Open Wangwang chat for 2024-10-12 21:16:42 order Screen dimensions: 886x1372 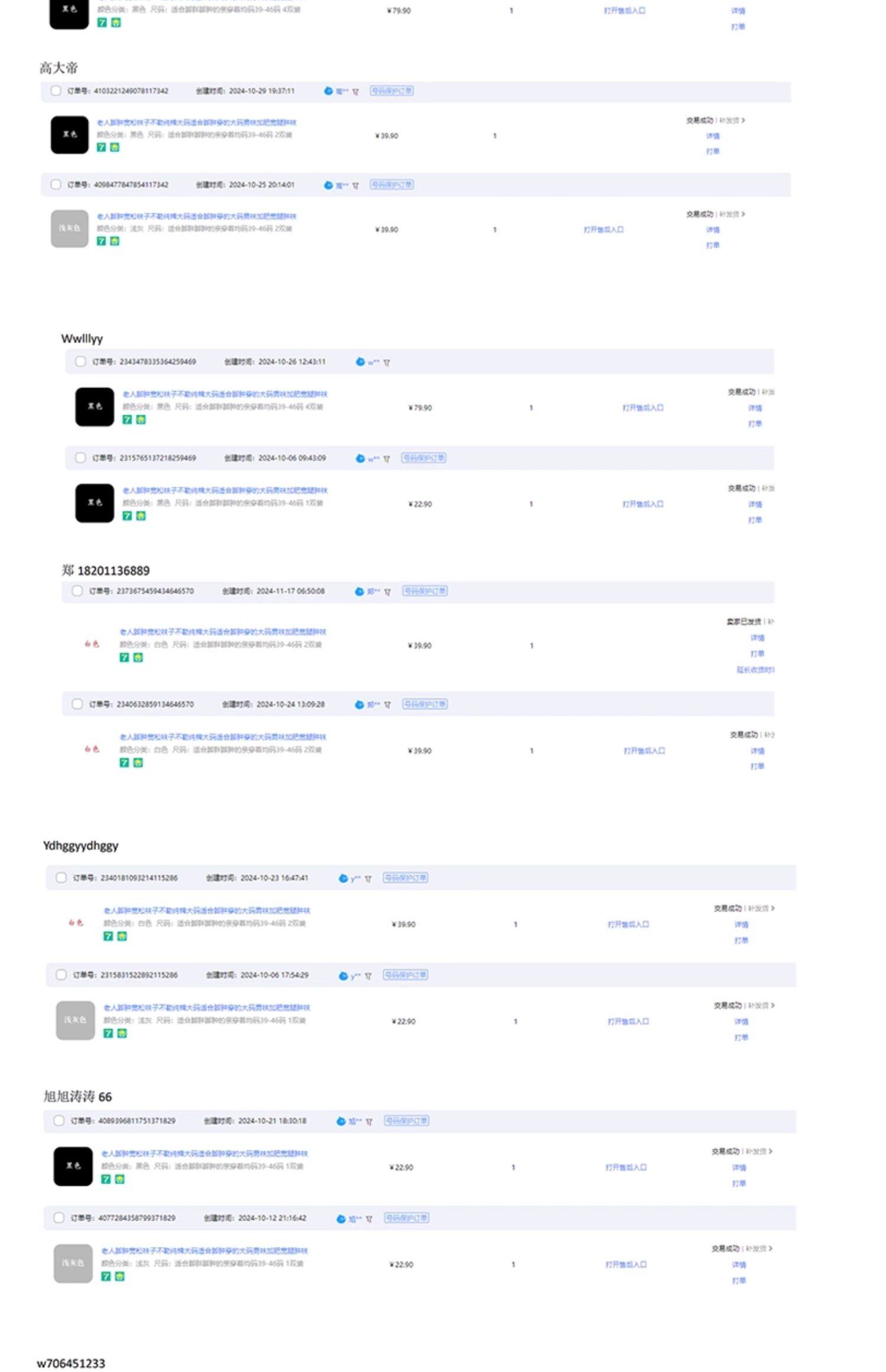coord(341,1219)
